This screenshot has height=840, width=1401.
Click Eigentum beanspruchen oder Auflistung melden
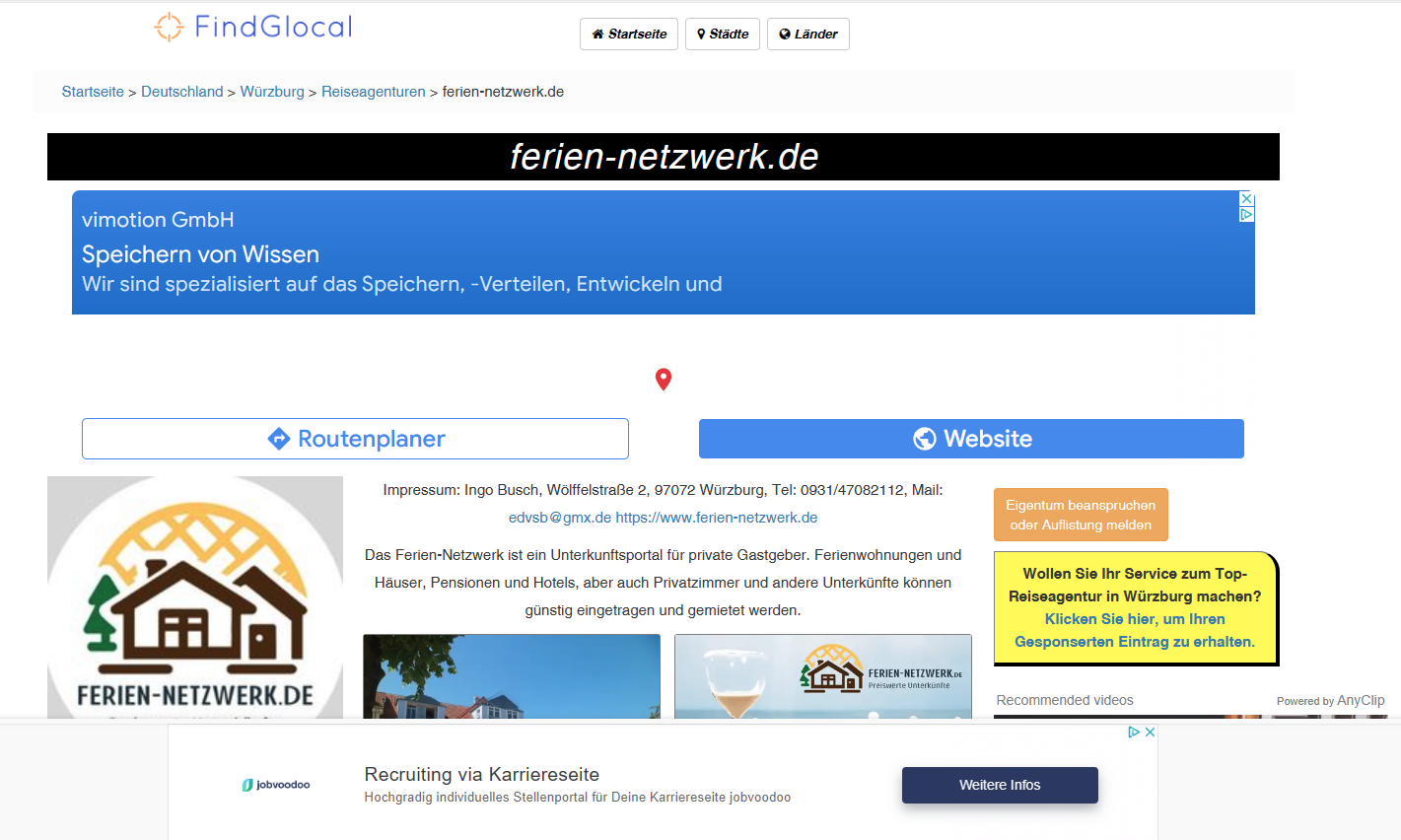1081,515
